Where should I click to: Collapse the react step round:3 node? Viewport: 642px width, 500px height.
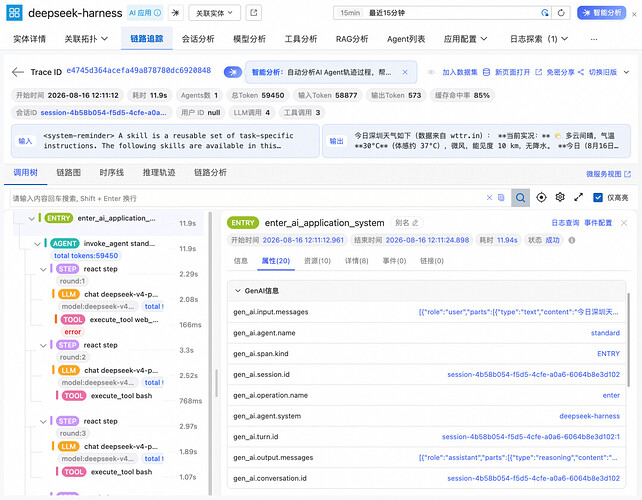pos(43,422)
